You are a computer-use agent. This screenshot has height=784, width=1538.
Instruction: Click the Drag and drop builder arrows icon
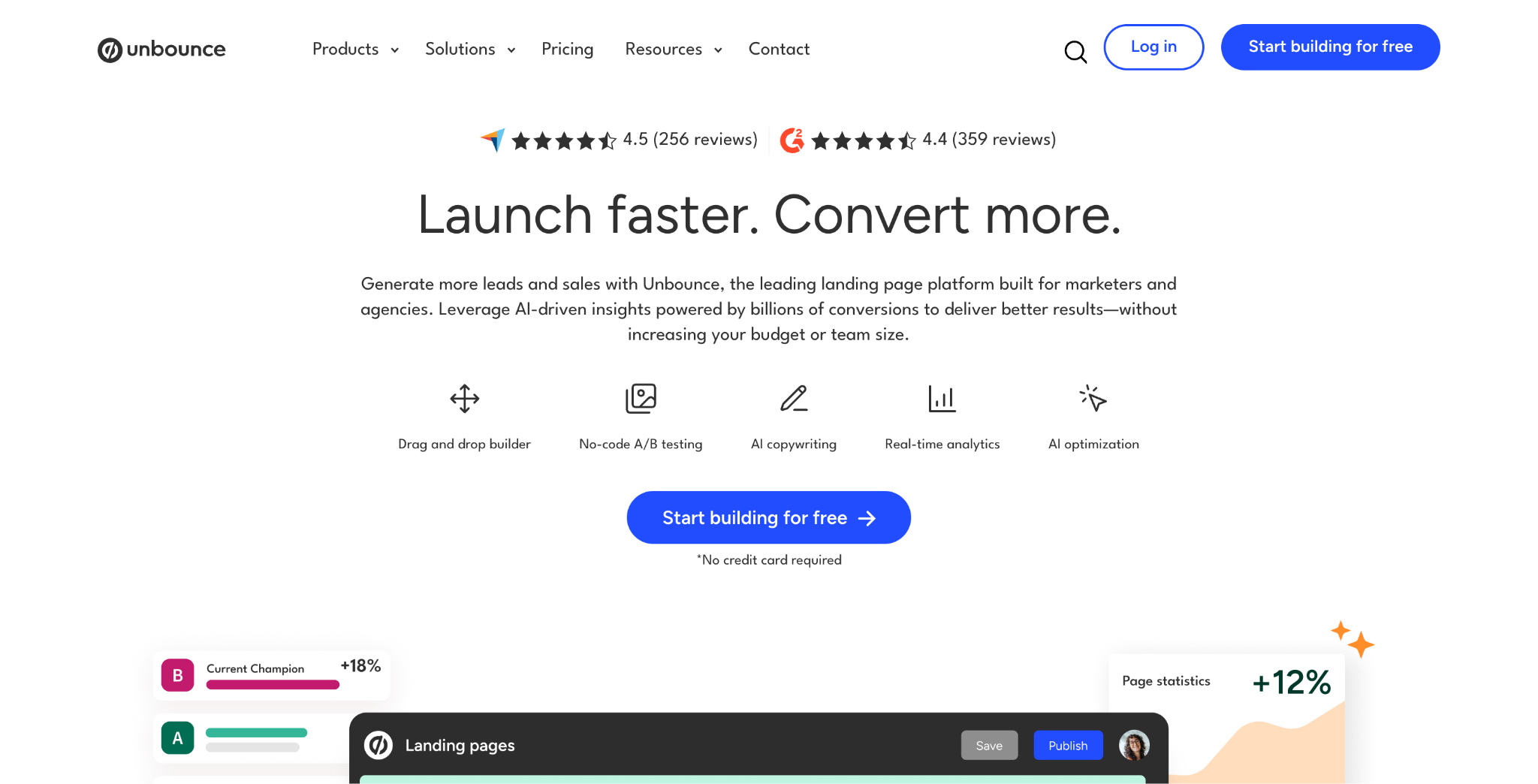(465, 399)
